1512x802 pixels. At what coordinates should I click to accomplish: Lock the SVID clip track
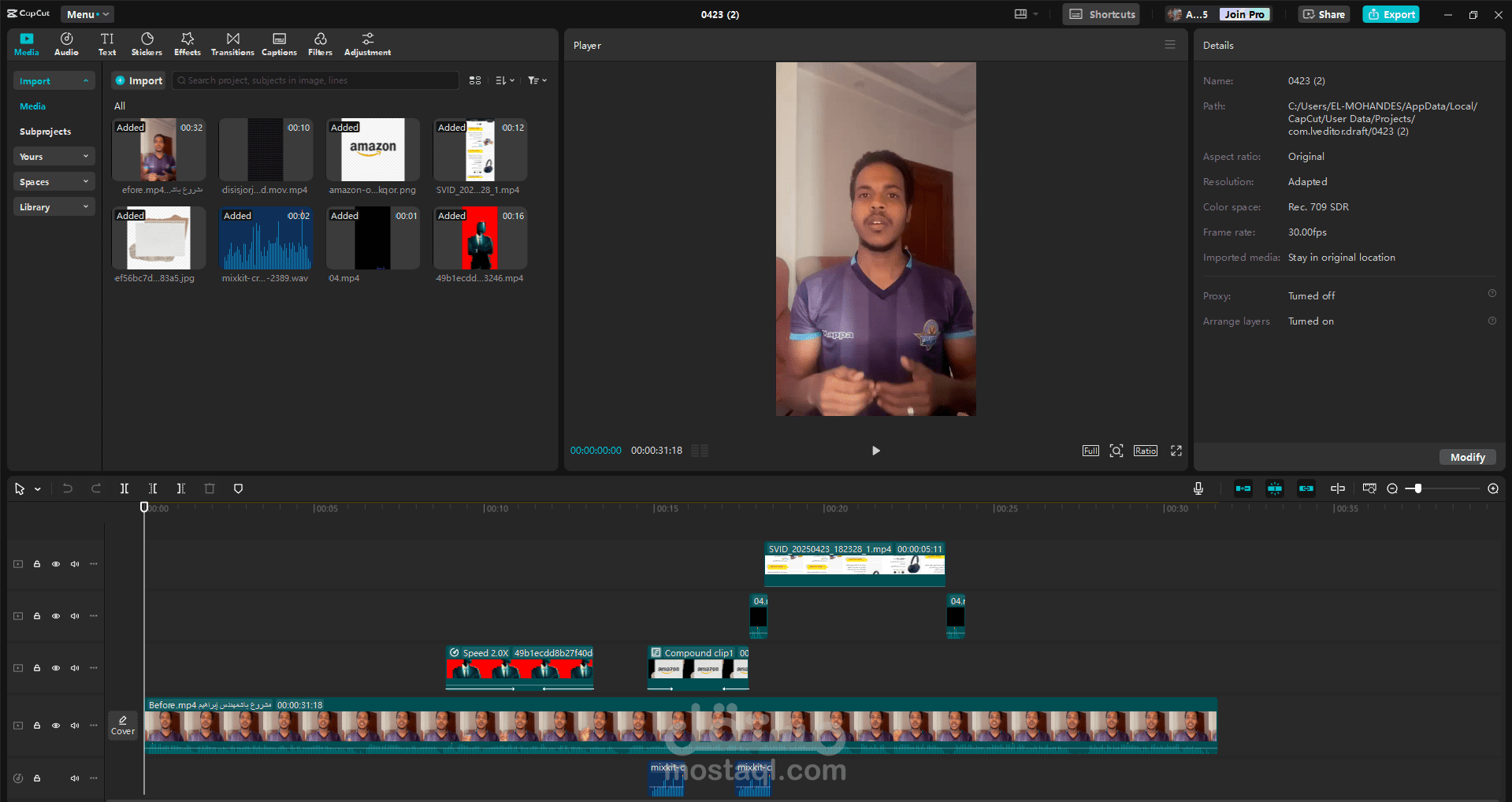tap(37, 564)
